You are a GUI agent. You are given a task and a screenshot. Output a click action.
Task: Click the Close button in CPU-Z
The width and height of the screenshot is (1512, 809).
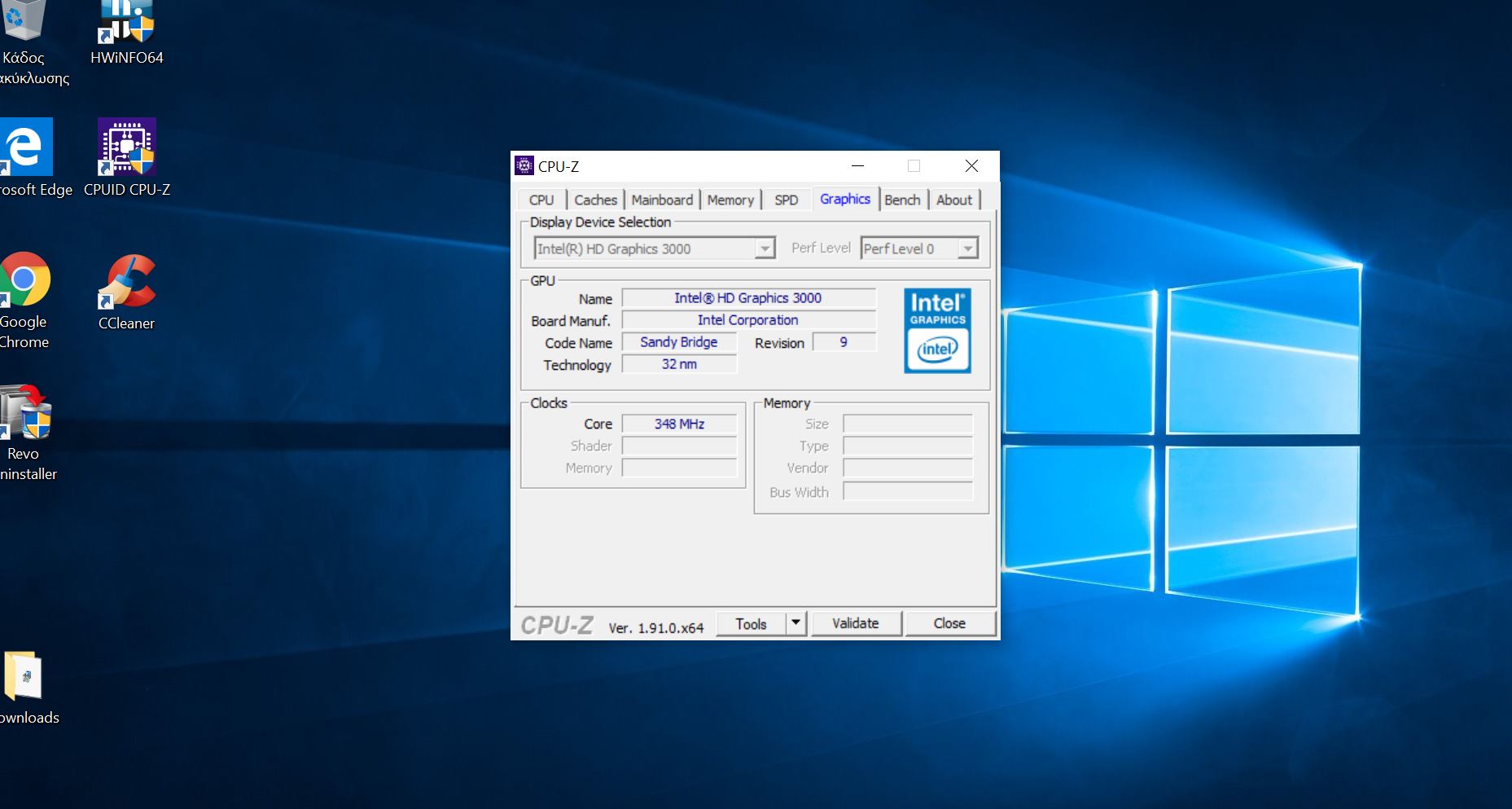pyautogui.click(x=949, y=623)
